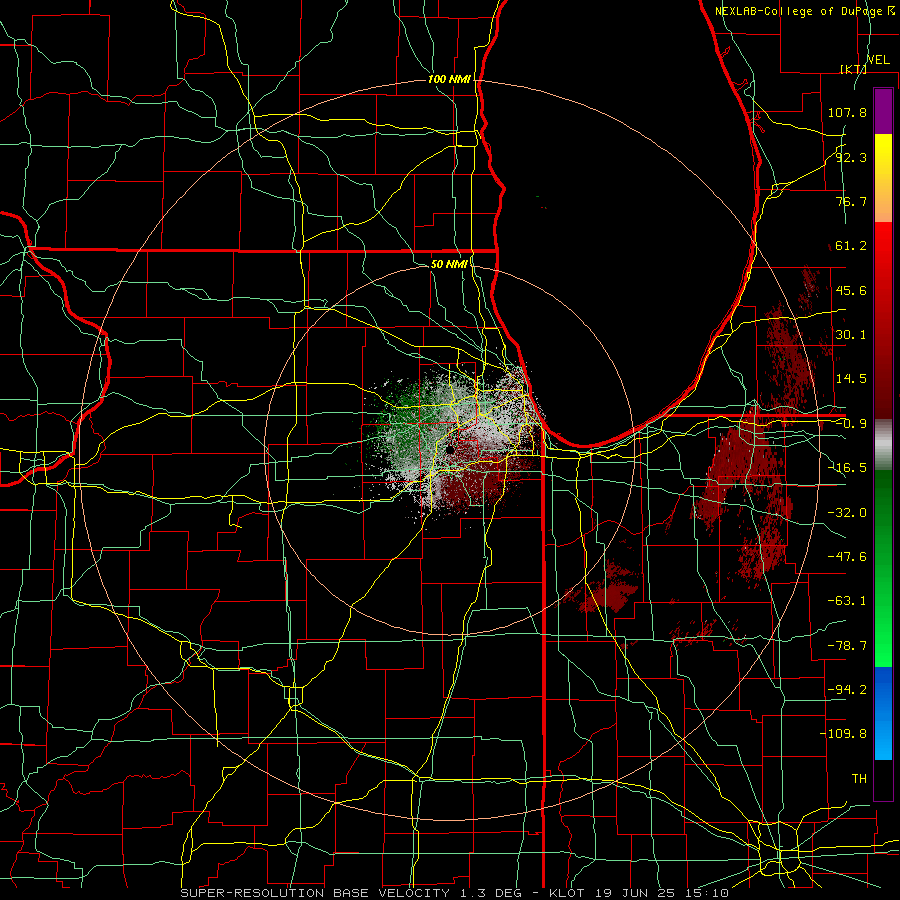Select the -63.1 velocity scale value
The width and height of the screenshot is (900, 900).
click(847, 601)
